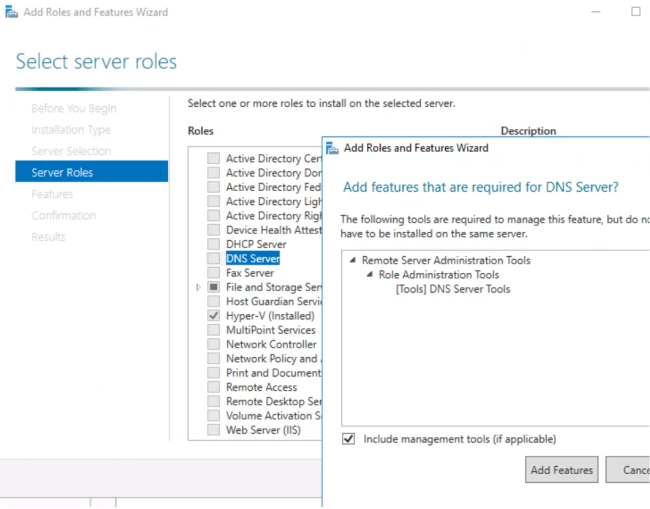
Task: Enable the DHCP Server role checkbox
Action: pyautogui.click(x=213, y=244)
